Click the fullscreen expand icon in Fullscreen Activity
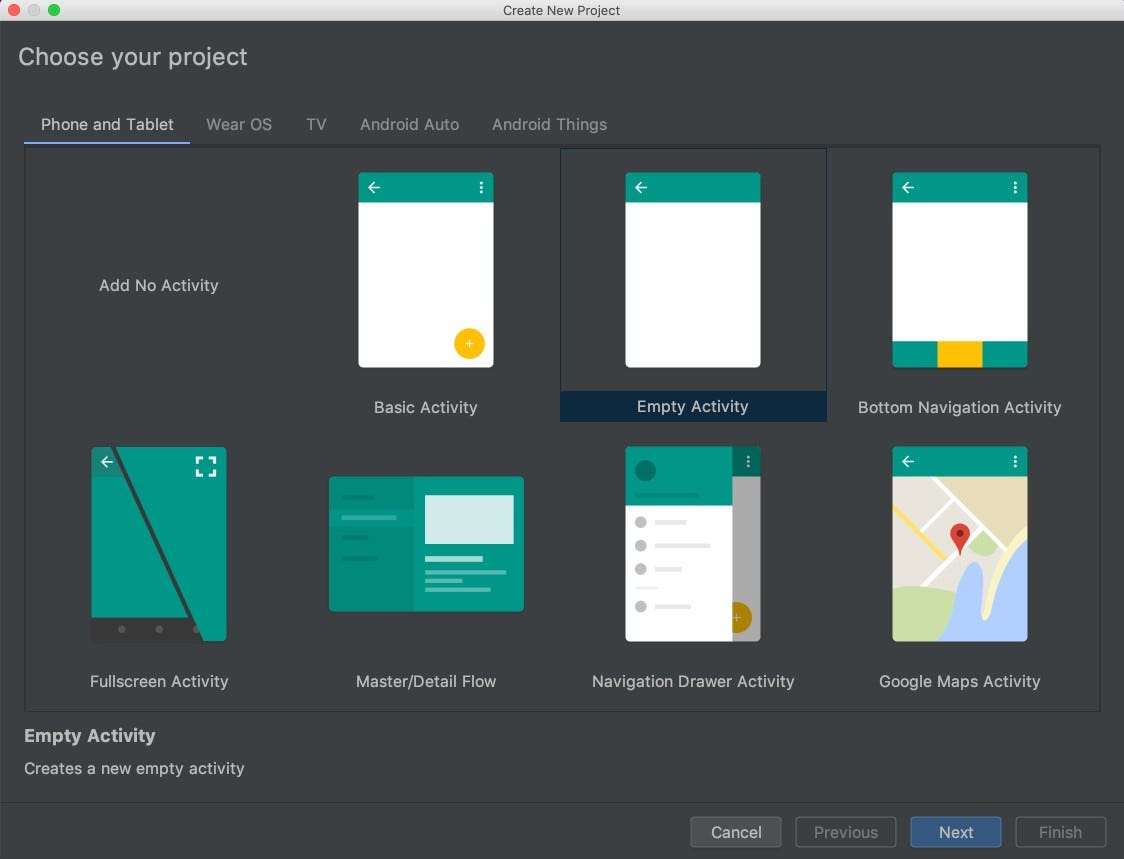Viewport: 1124px width, 859px height. (x=206, y=467)
